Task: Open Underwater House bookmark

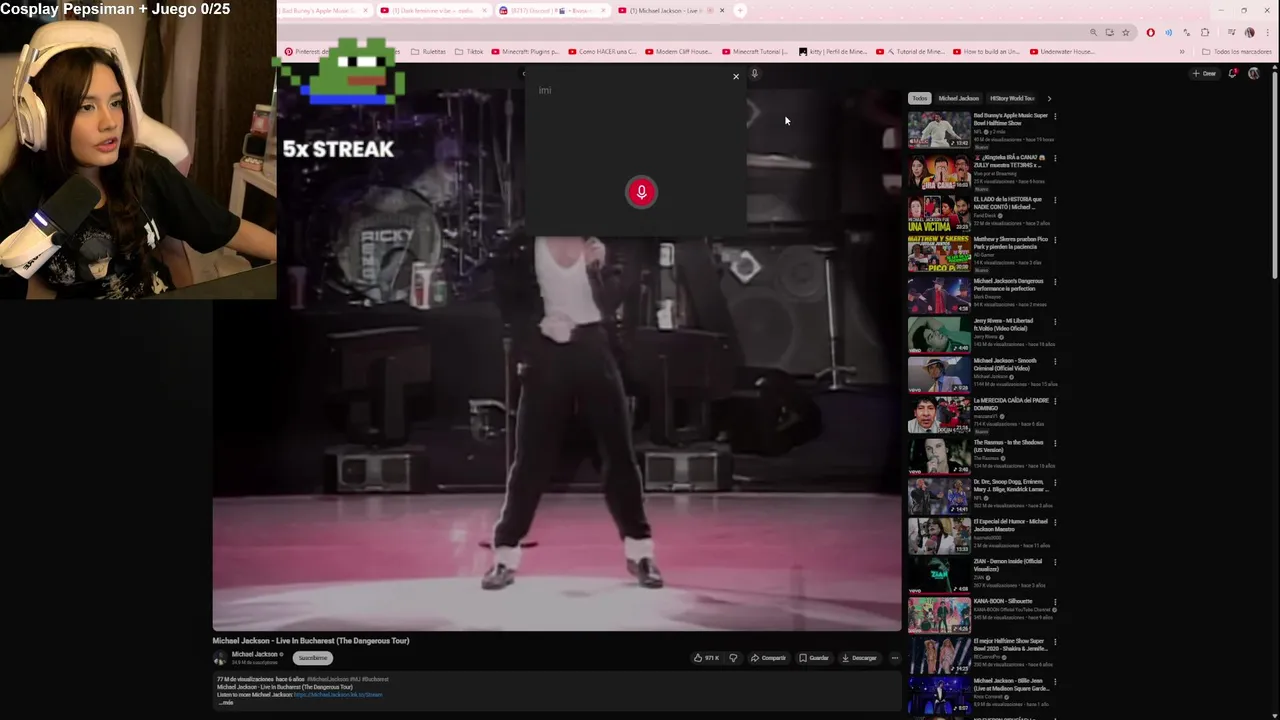Action: pos(1063,51)
